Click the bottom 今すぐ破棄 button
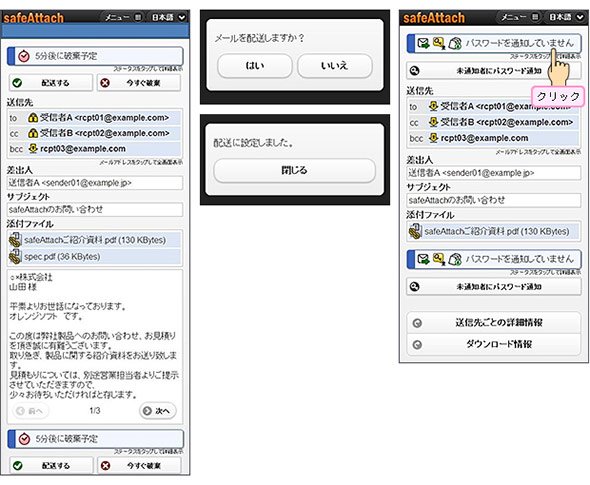This screenshot has width=590, height=485. pyautogui.click(x=139, y=465)
